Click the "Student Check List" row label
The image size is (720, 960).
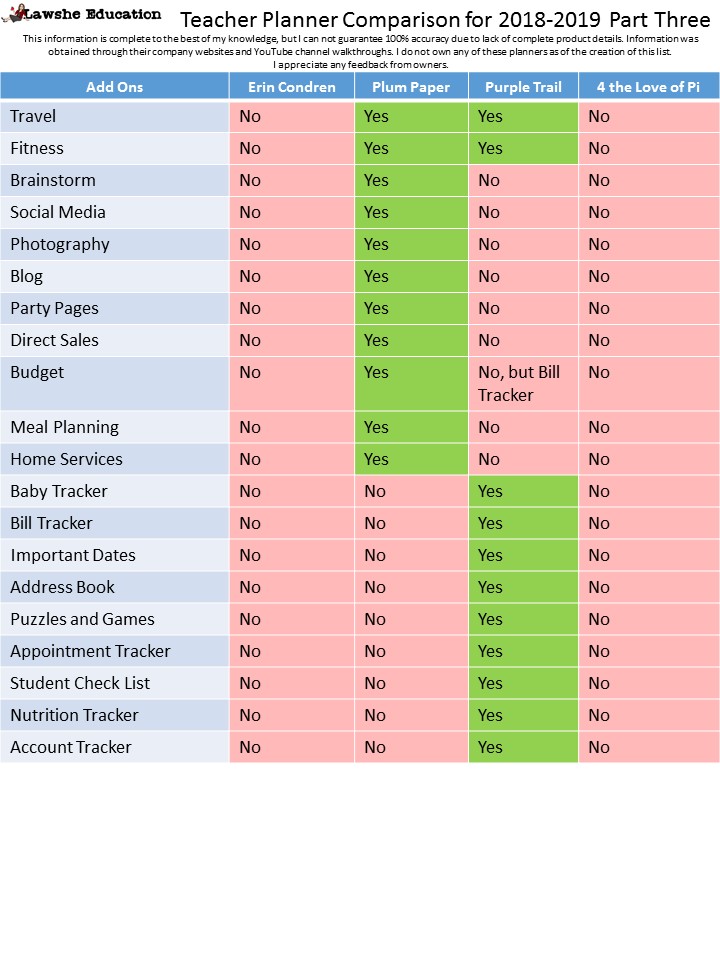(x=80, y=683)
